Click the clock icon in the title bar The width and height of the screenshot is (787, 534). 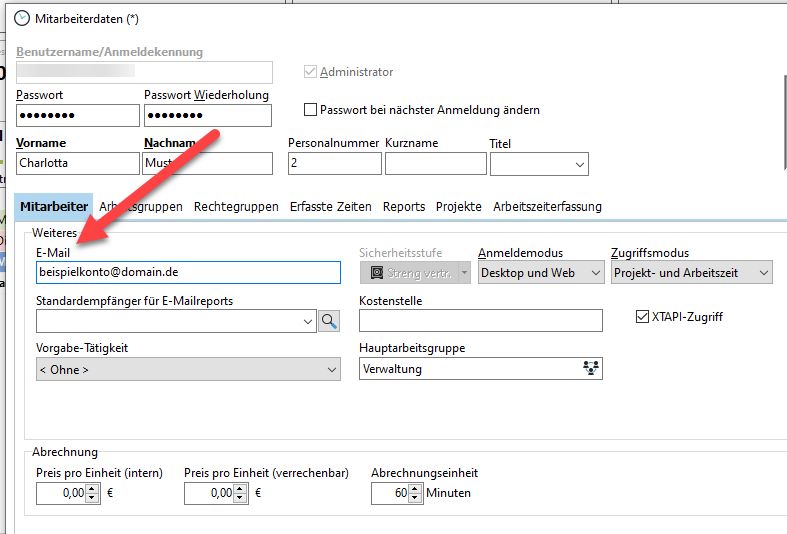(x=22, y=18)
